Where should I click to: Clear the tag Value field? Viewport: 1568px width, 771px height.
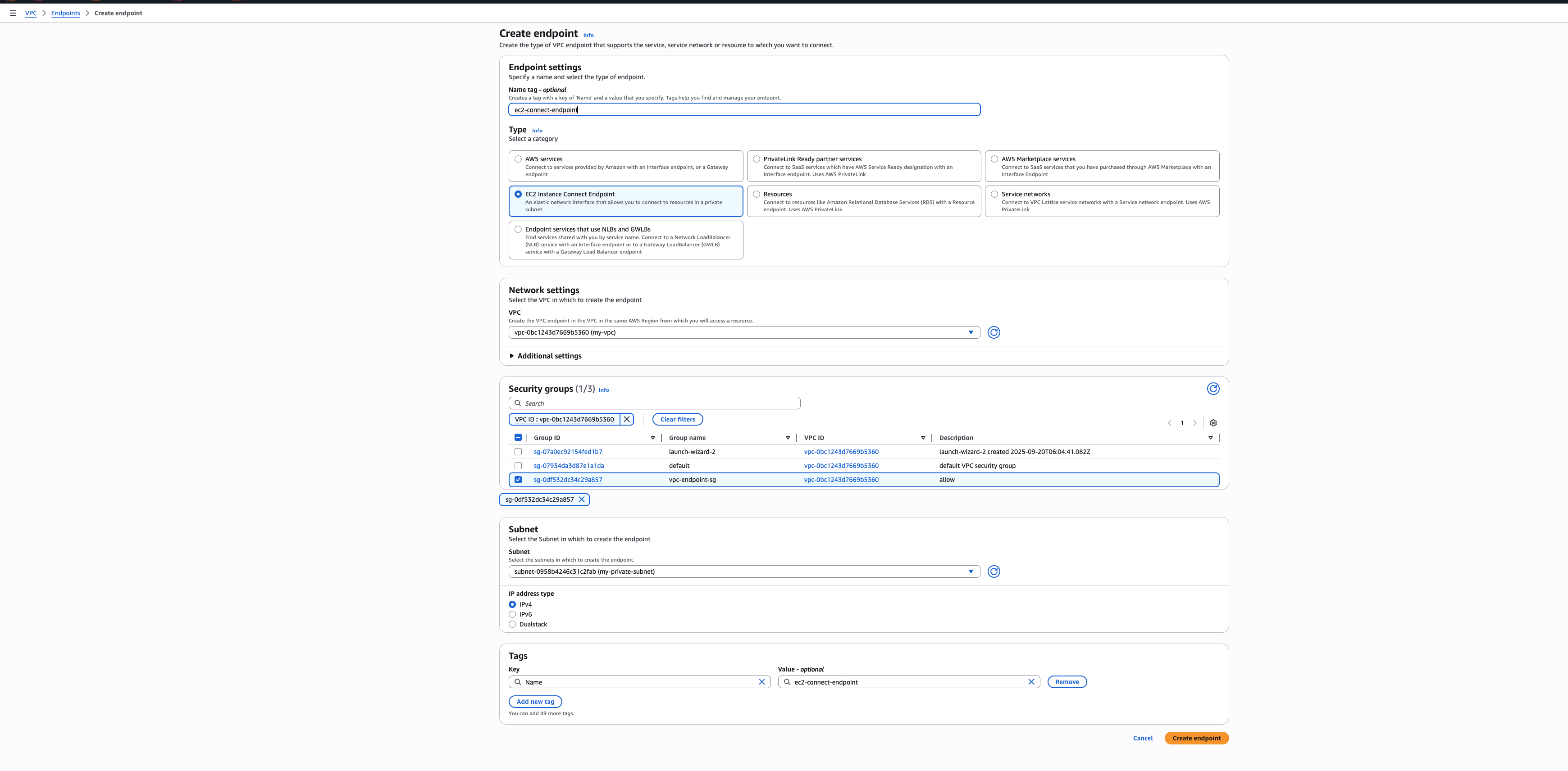click(1030, 682)
